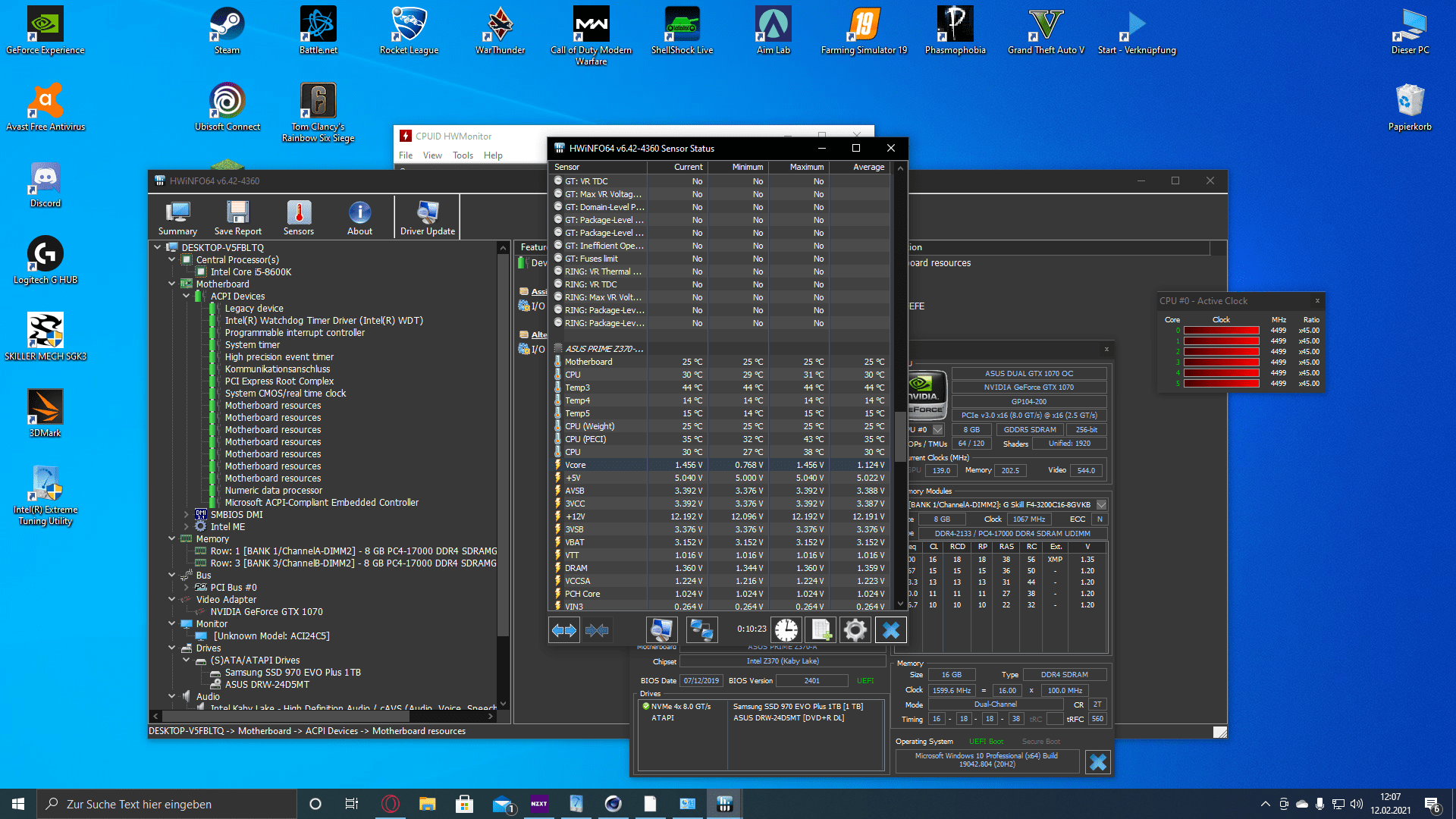
Task: Click Save Report toolbar icon
Action: [x=237, y=218]
